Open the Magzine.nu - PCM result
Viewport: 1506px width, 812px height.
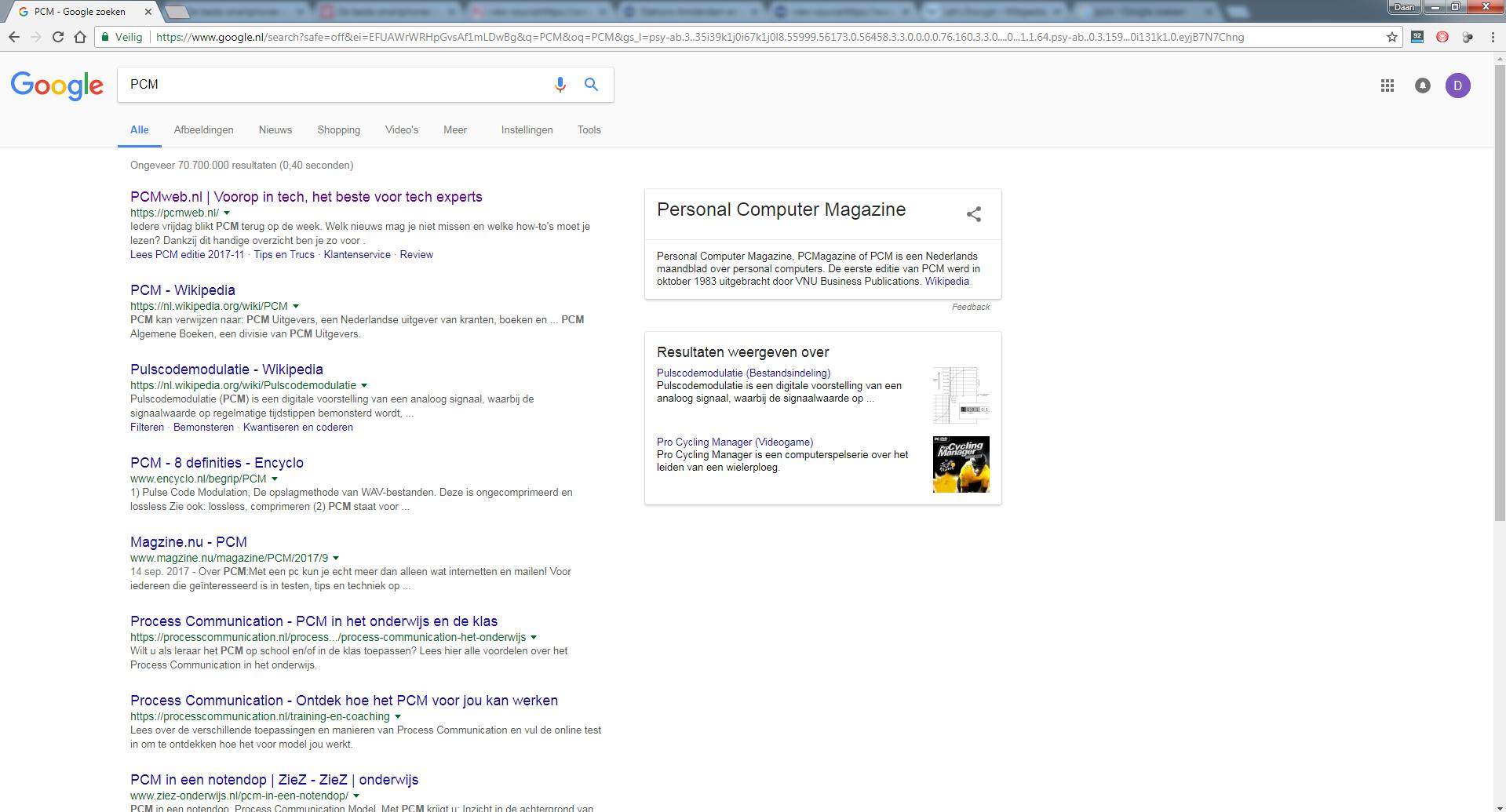point(188,542)
